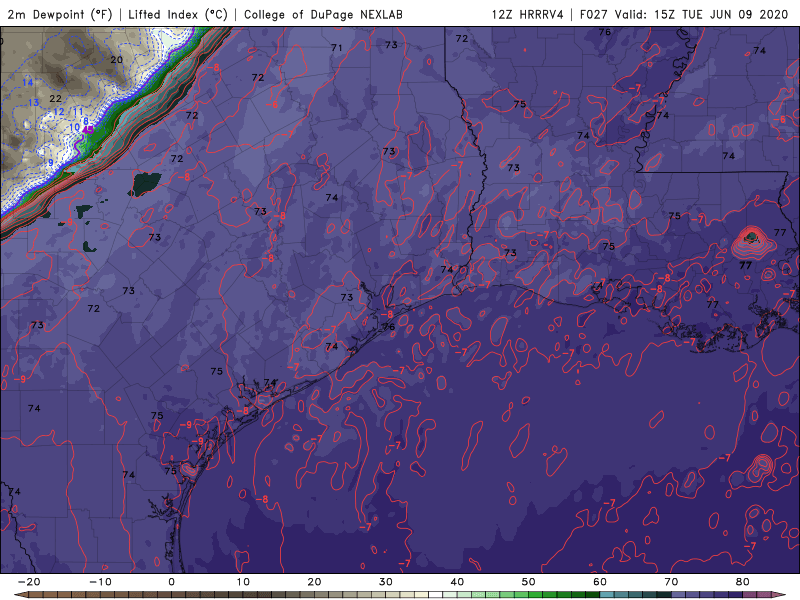The height and width of the screenshot is (600, 800).
Task: Click the blue "13" contour label
Action: tap(33, 103)
